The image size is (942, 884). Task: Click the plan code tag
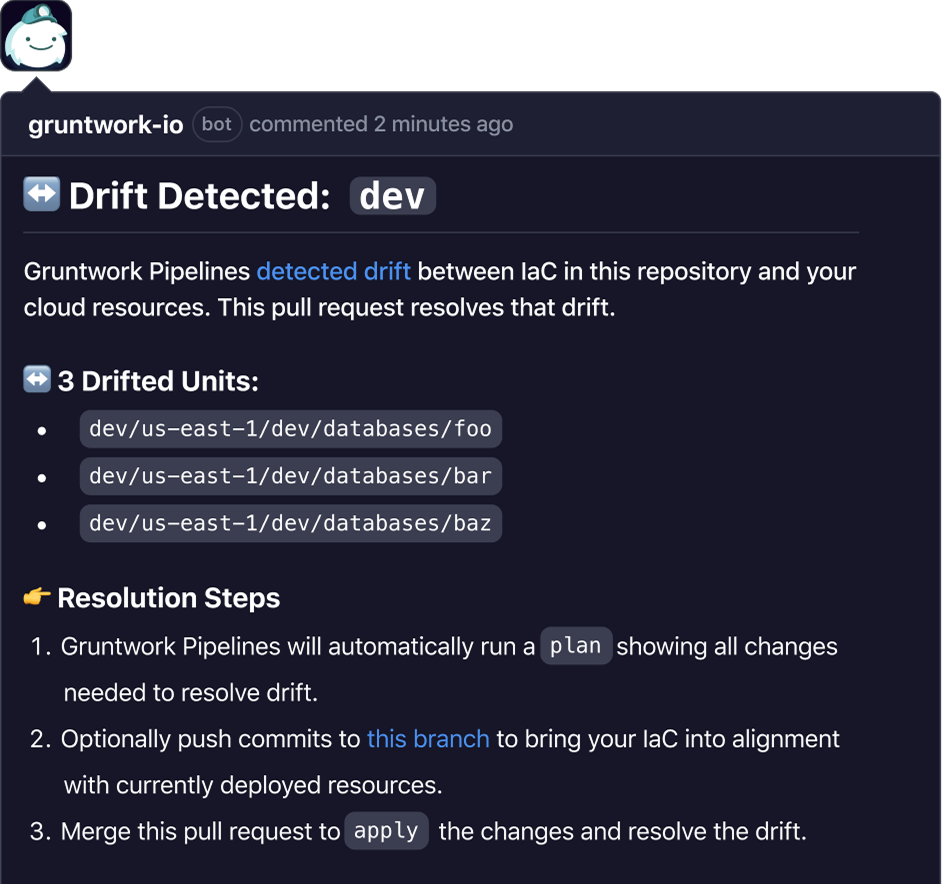tap(576, 646)
